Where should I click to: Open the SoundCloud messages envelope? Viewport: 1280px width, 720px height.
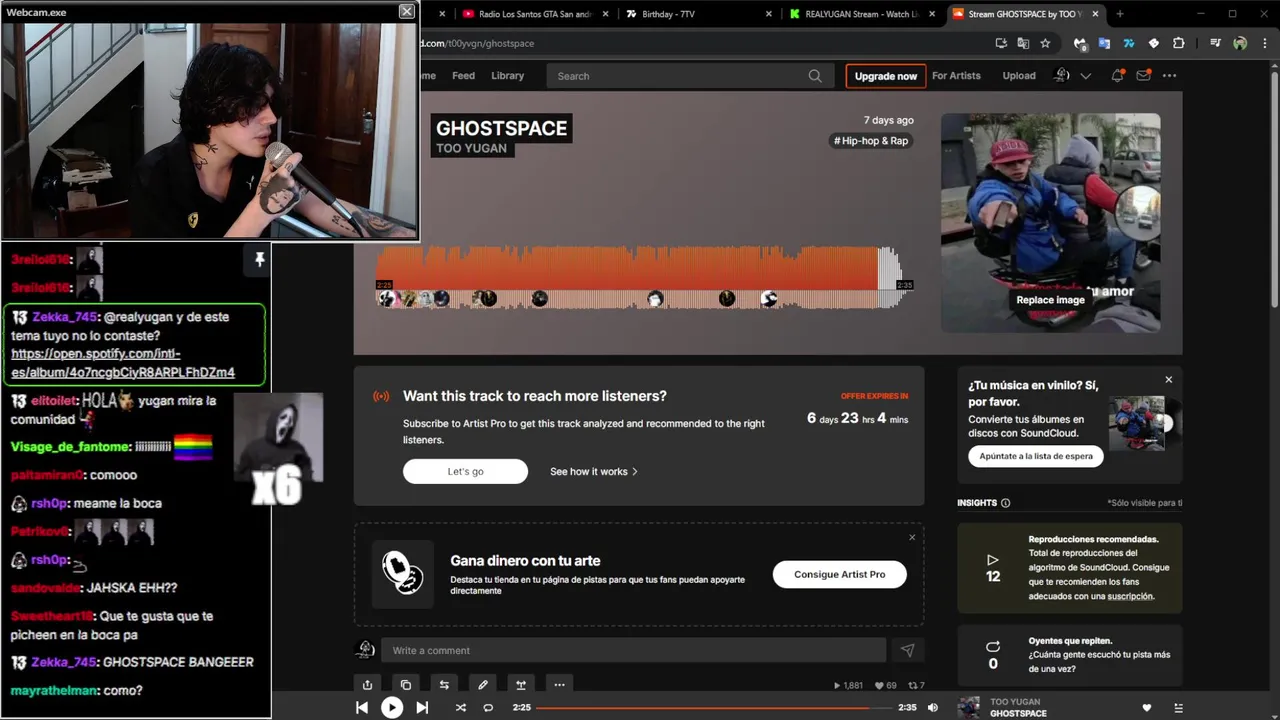[1143, 76]
